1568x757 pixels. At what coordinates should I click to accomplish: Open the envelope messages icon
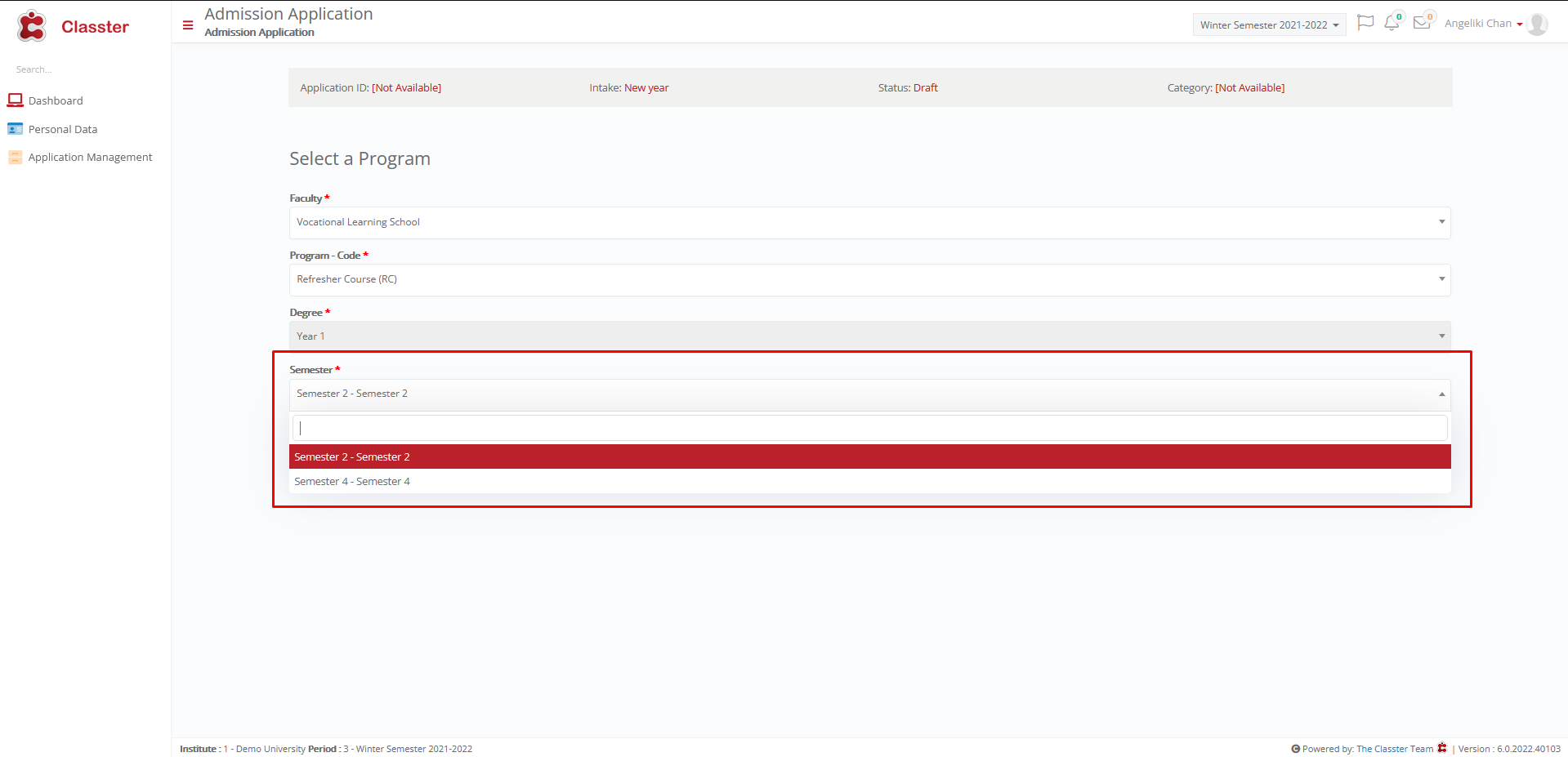1423,23
